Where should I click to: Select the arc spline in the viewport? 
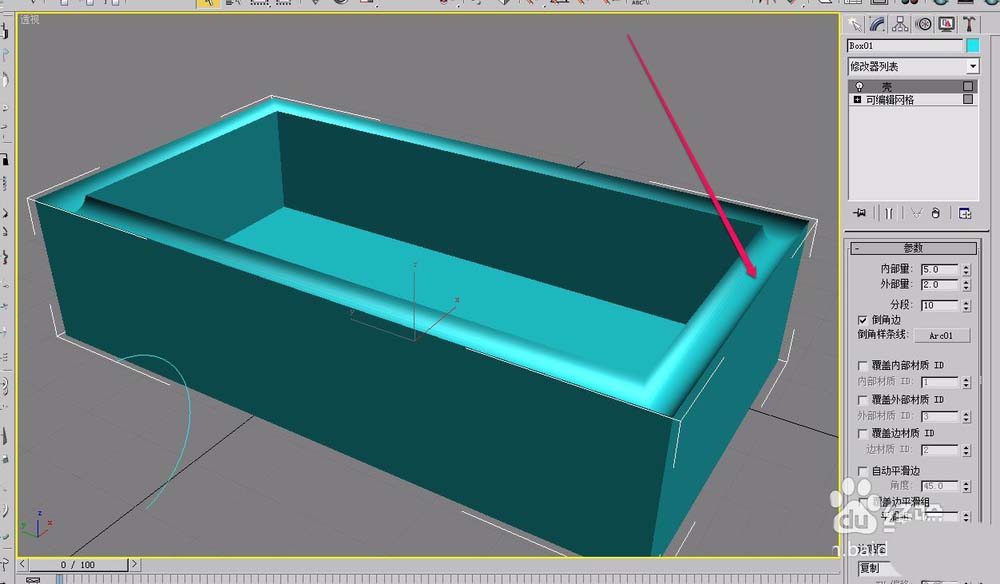tap(189, 408)
